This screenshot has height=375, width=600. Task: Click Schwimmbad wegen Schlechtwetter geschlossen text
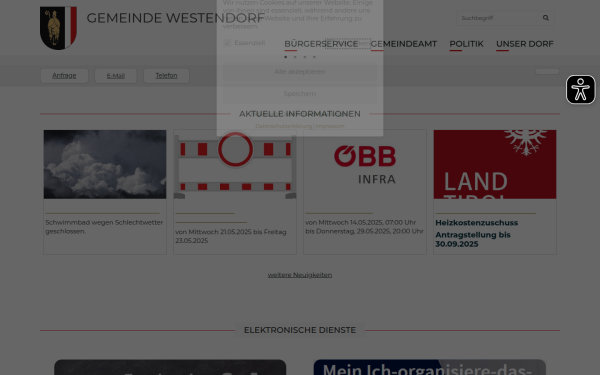[104, 227]
